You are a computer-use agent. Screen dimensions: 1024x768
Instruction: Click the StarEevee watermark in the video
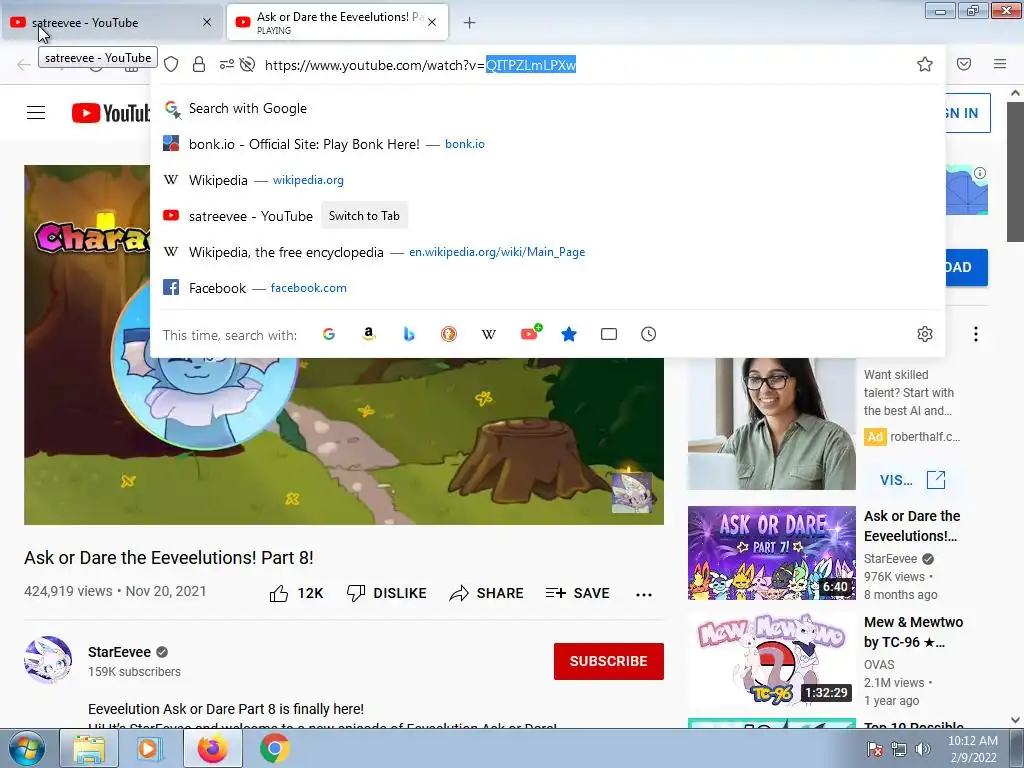632,492
